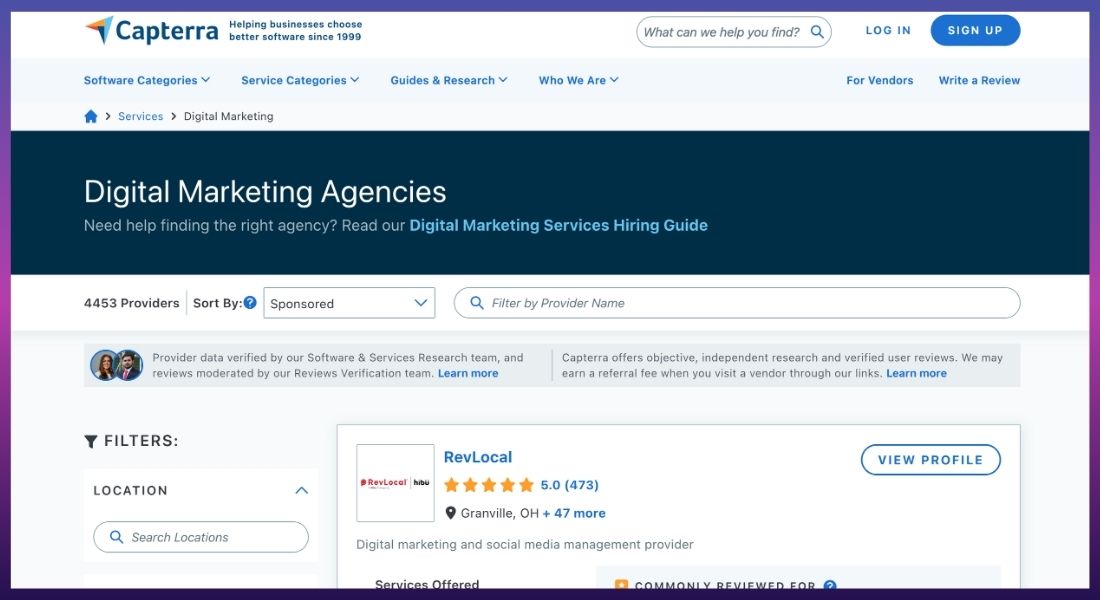The height and width of the screenshot is (600, 1100).
Task: Expand the Software Categories menu
Action: click(x=147, y=80)
